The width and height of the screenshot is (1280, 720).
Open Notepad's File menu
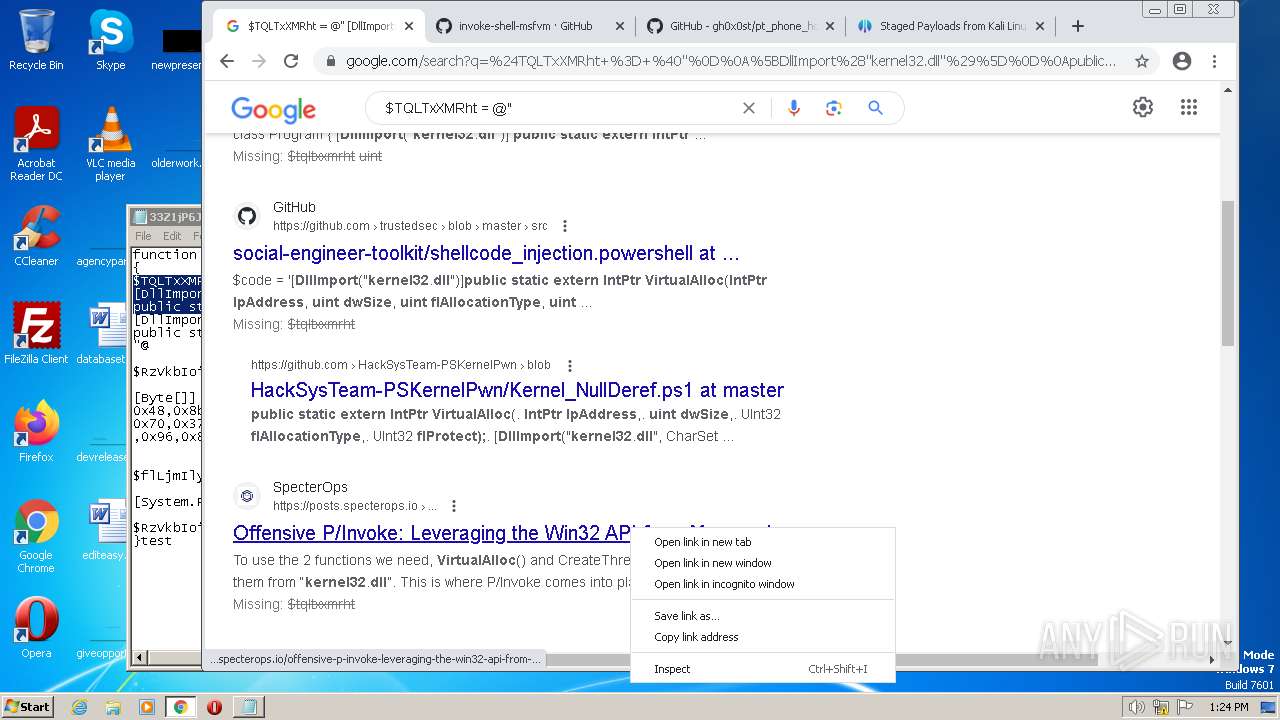tap(143, 236)
